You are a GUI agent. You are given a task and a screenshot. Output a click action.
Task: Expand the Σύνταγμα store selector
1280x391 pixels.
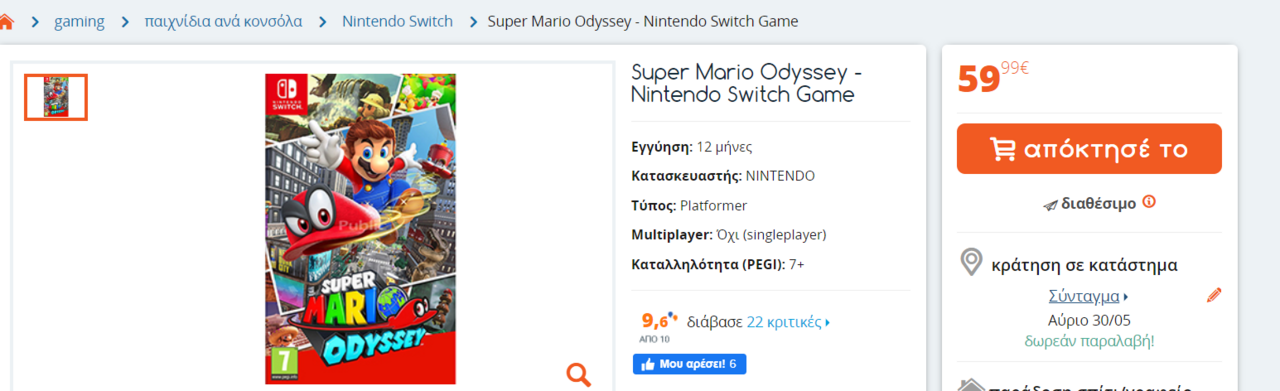point(1088,296)
